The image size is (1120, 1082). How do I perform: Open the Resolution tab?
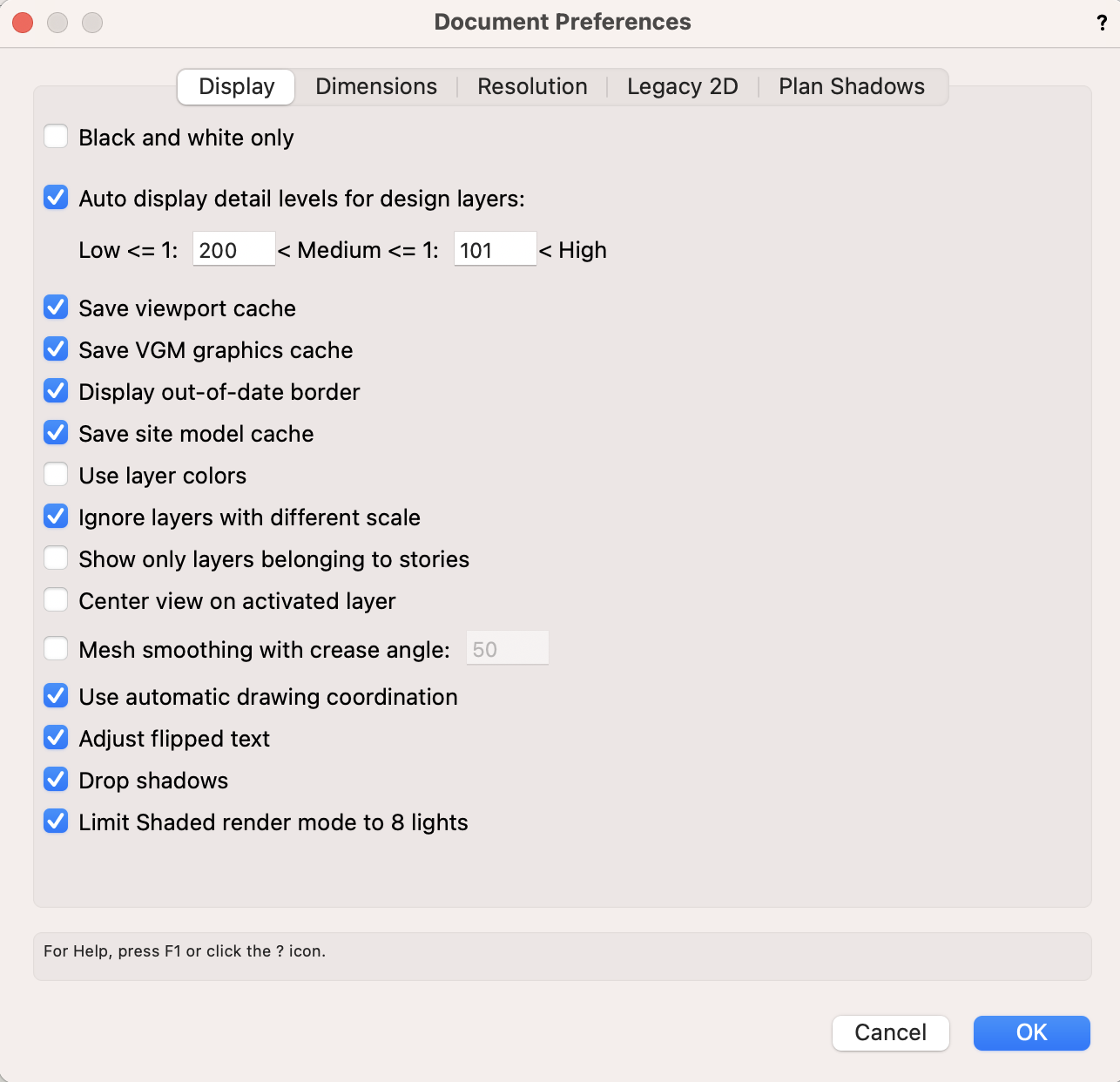[x=532, y=87]
